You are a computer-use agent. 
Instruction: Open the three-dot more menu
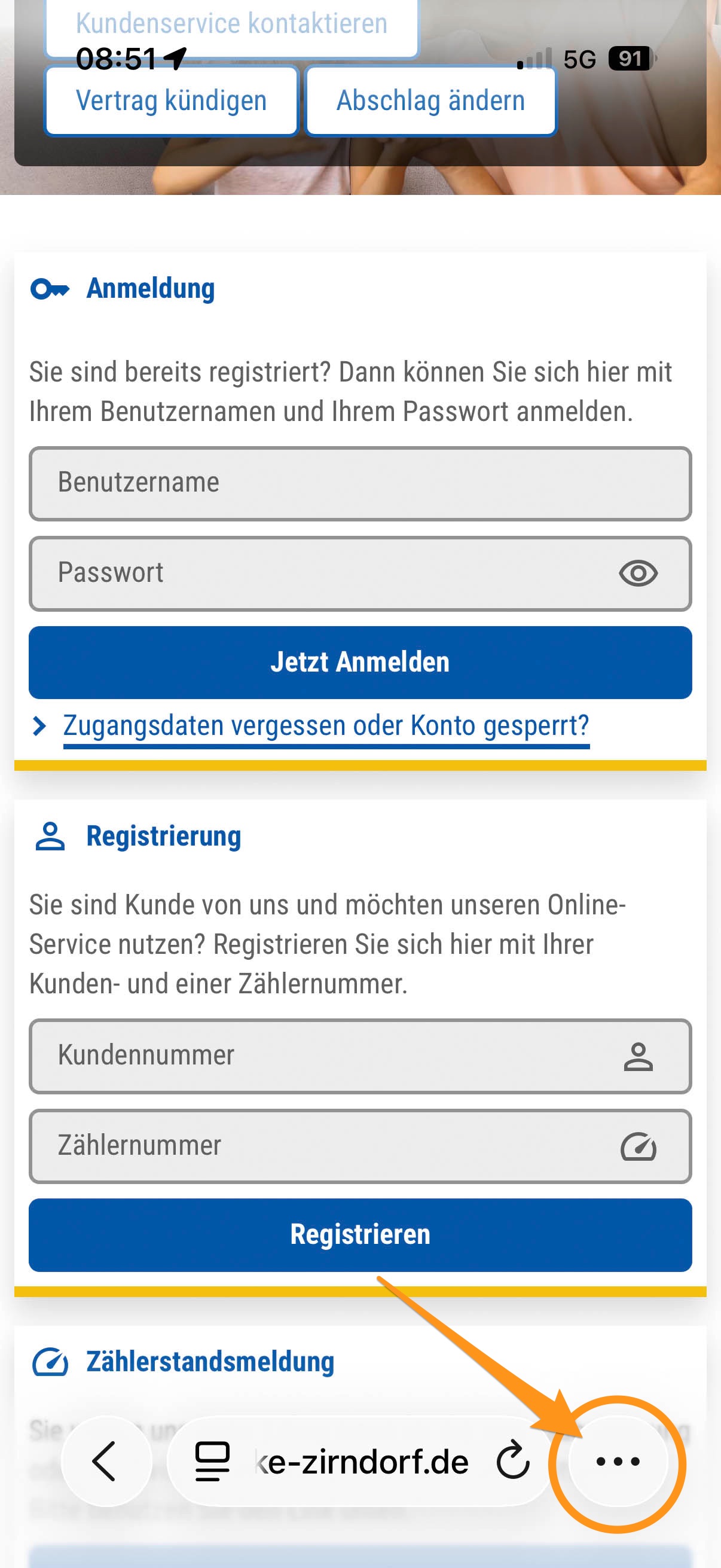tap(618, 1461)
